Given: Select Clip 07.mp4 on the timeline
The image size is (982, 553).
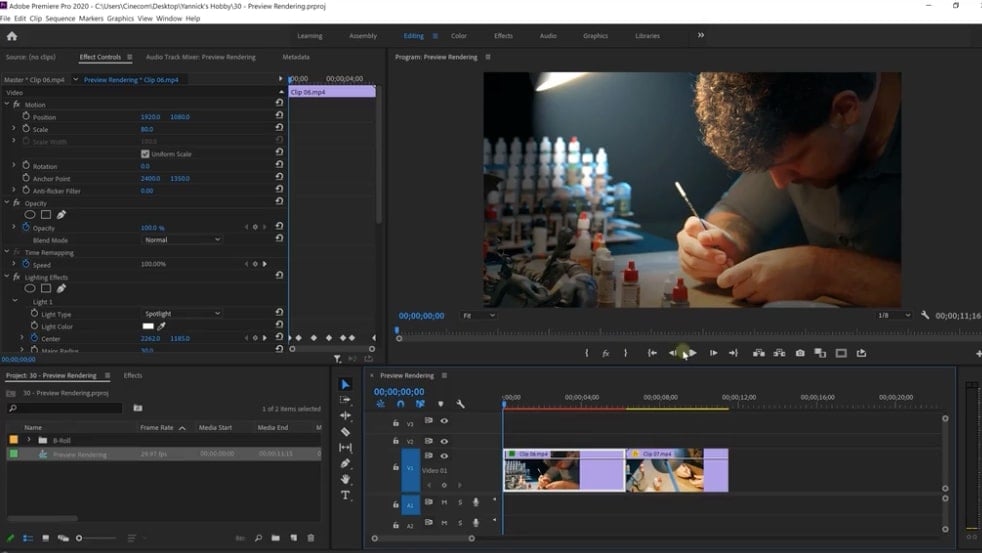Looking at the screenshot, I should click(x=676, y=470).
